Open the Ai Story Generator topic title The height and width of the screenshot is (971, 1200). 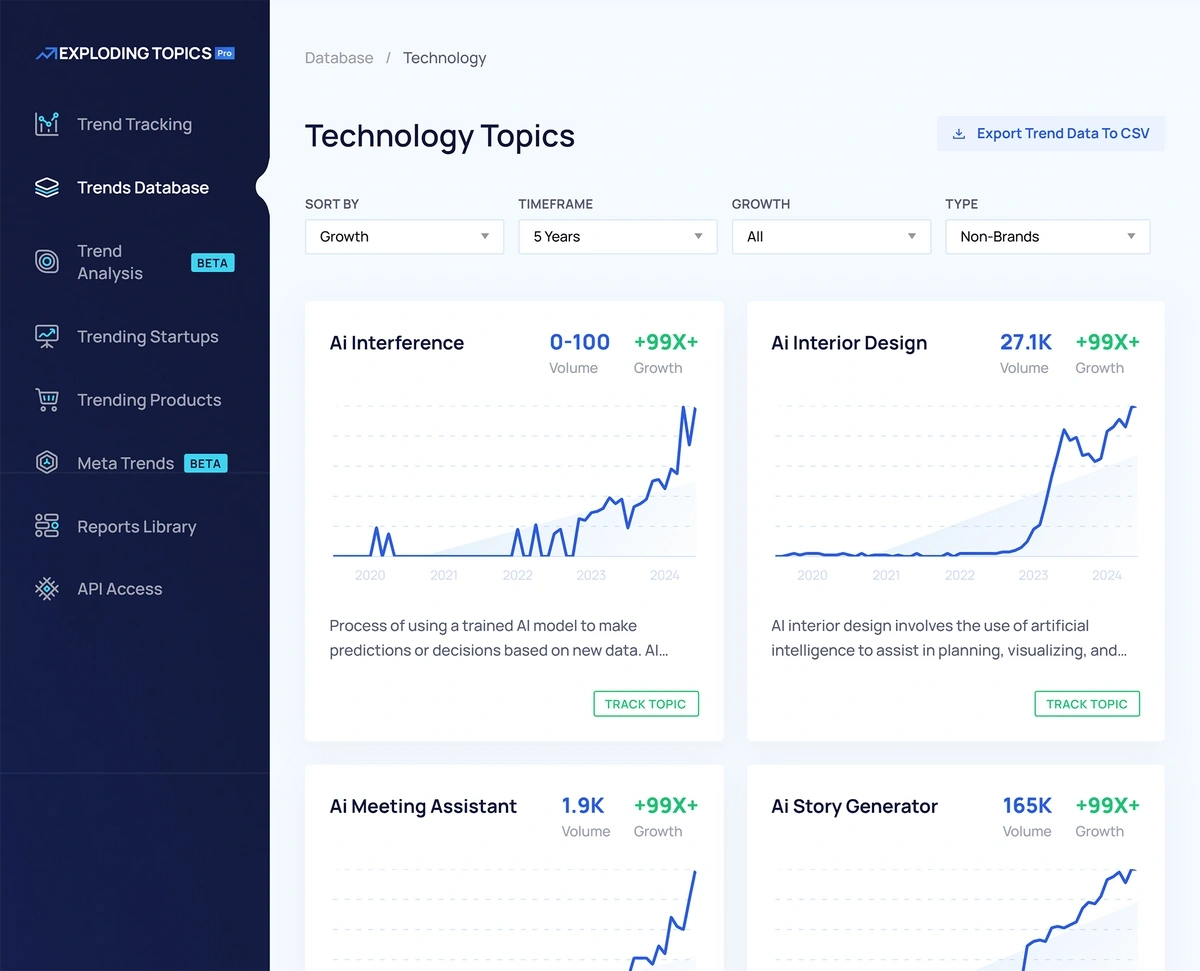[x=854, y=806]
